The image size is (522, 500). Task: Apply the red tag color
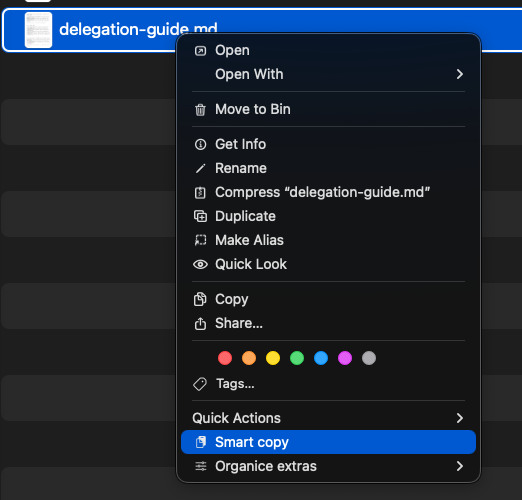[x=225, y=358]
